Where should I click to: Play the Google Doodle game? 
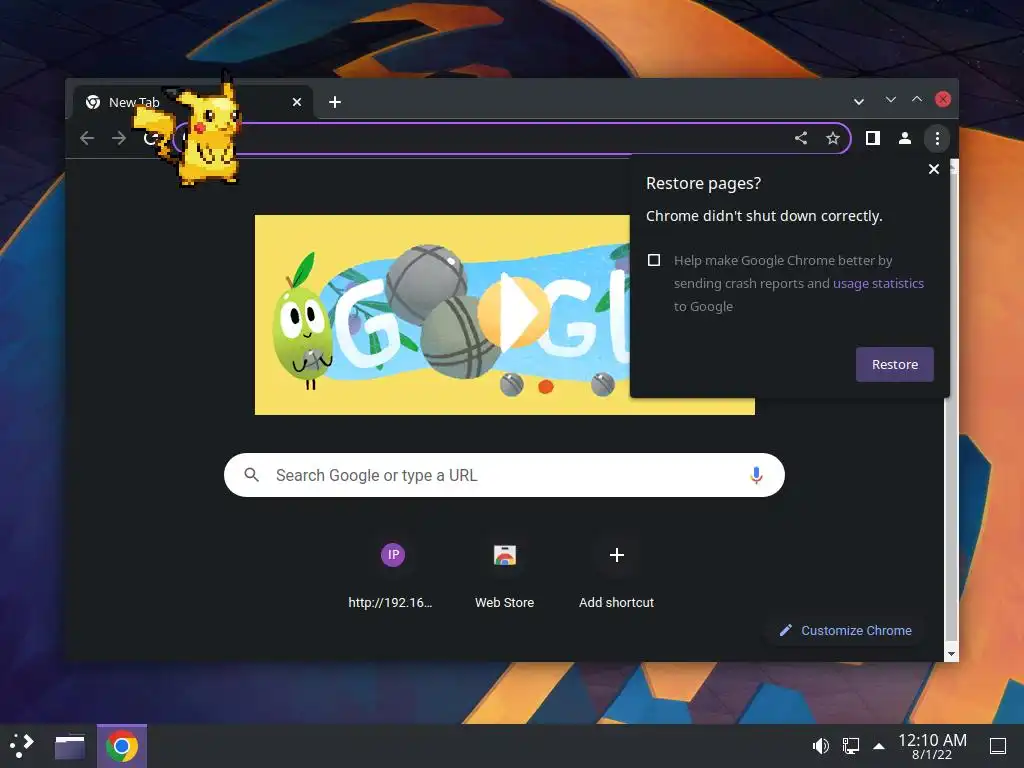(x=514, y=313)
